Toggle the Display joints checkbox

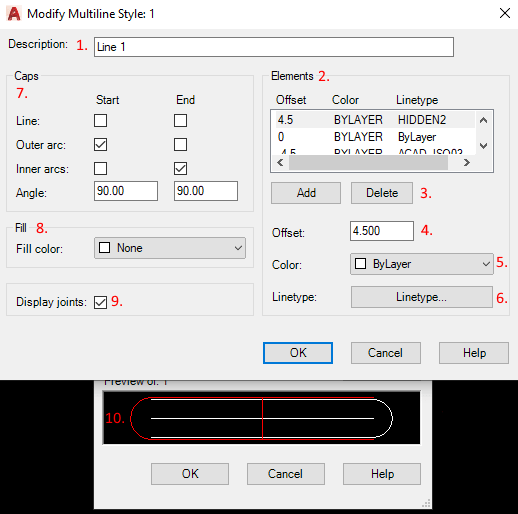click(x=100, y=302)
